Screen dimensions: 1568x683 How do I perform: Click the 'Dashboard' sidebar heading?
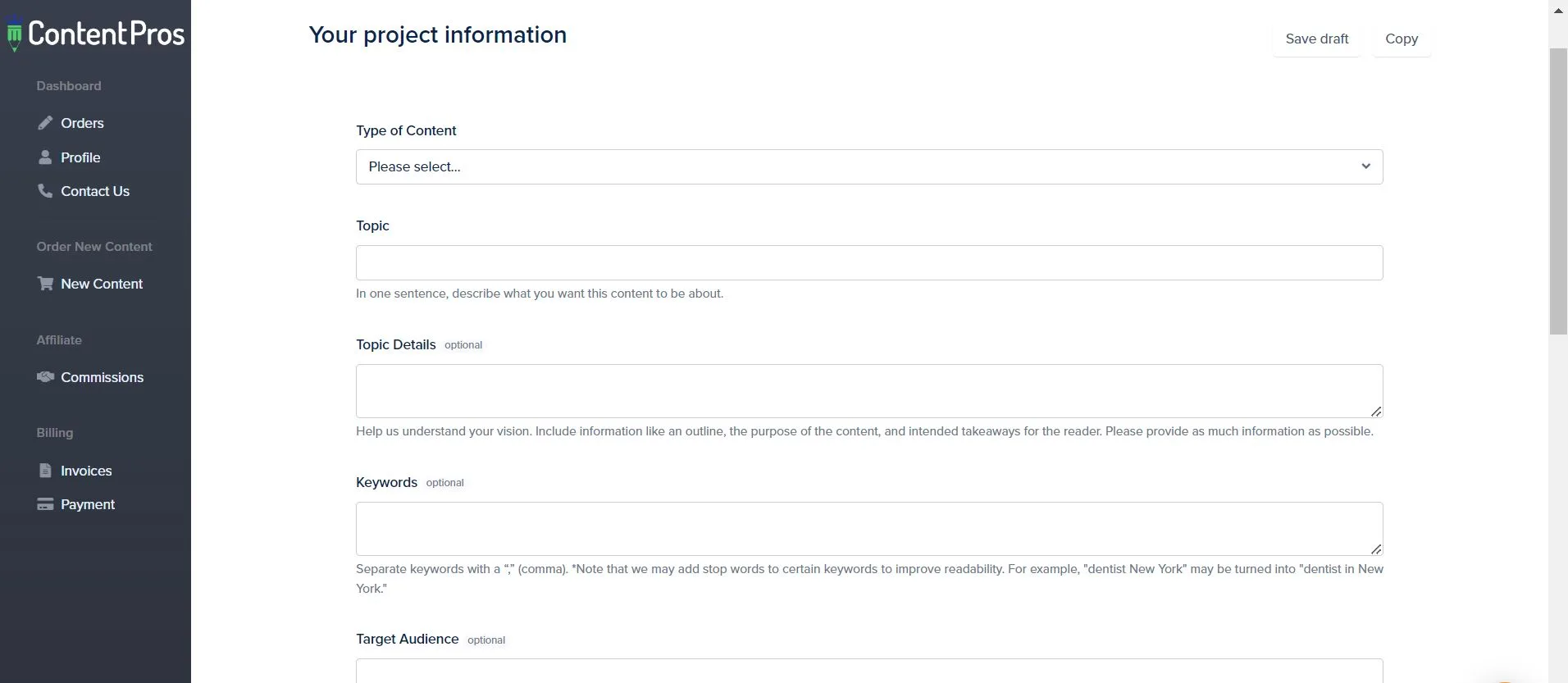tap(69, 86)
